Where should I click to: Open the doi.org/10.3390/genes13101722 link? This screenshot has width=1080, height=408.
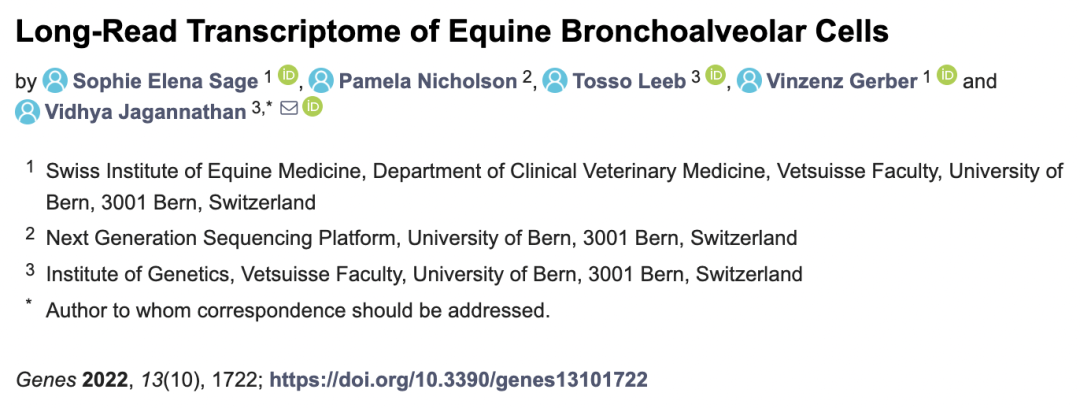pos(458,379)
